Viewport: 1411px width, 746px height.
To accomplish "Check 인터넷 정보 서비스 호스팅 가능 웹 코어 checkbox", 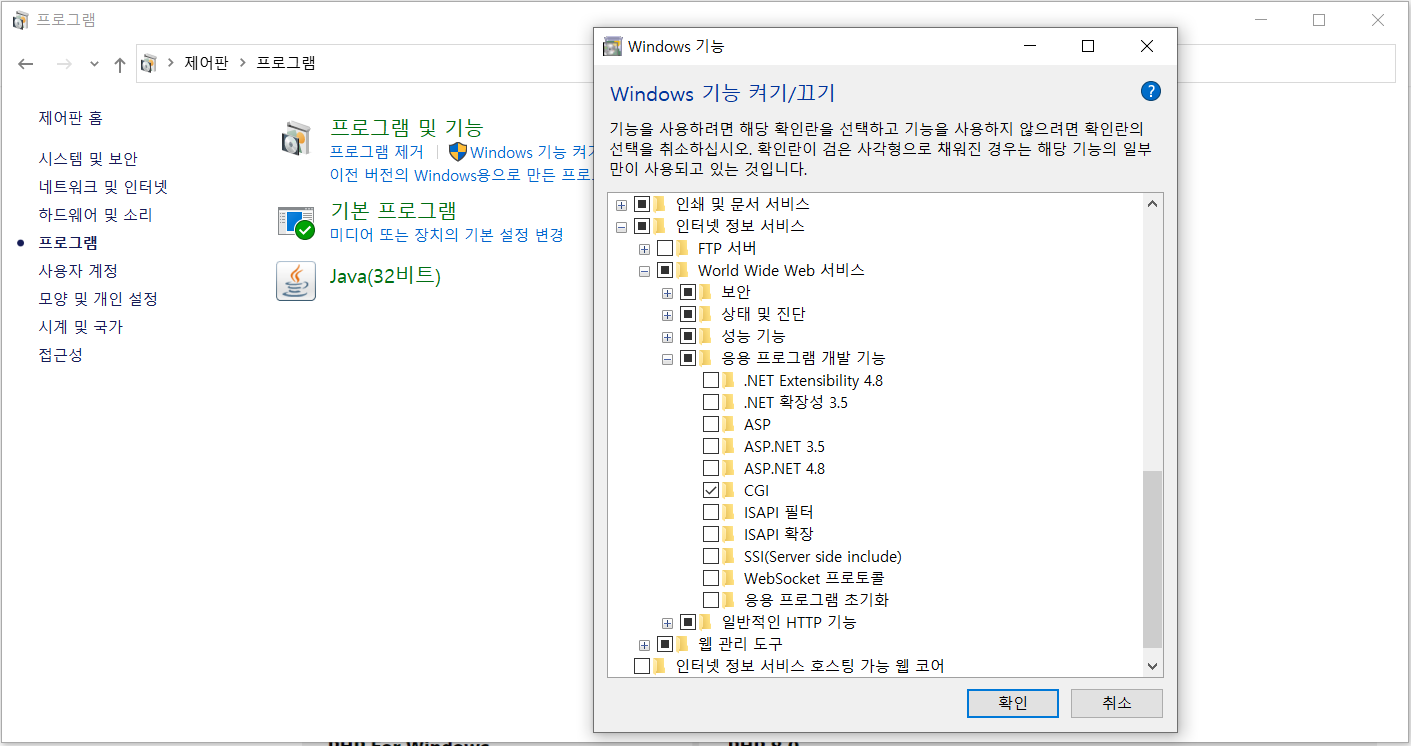I will click(642, 666).
